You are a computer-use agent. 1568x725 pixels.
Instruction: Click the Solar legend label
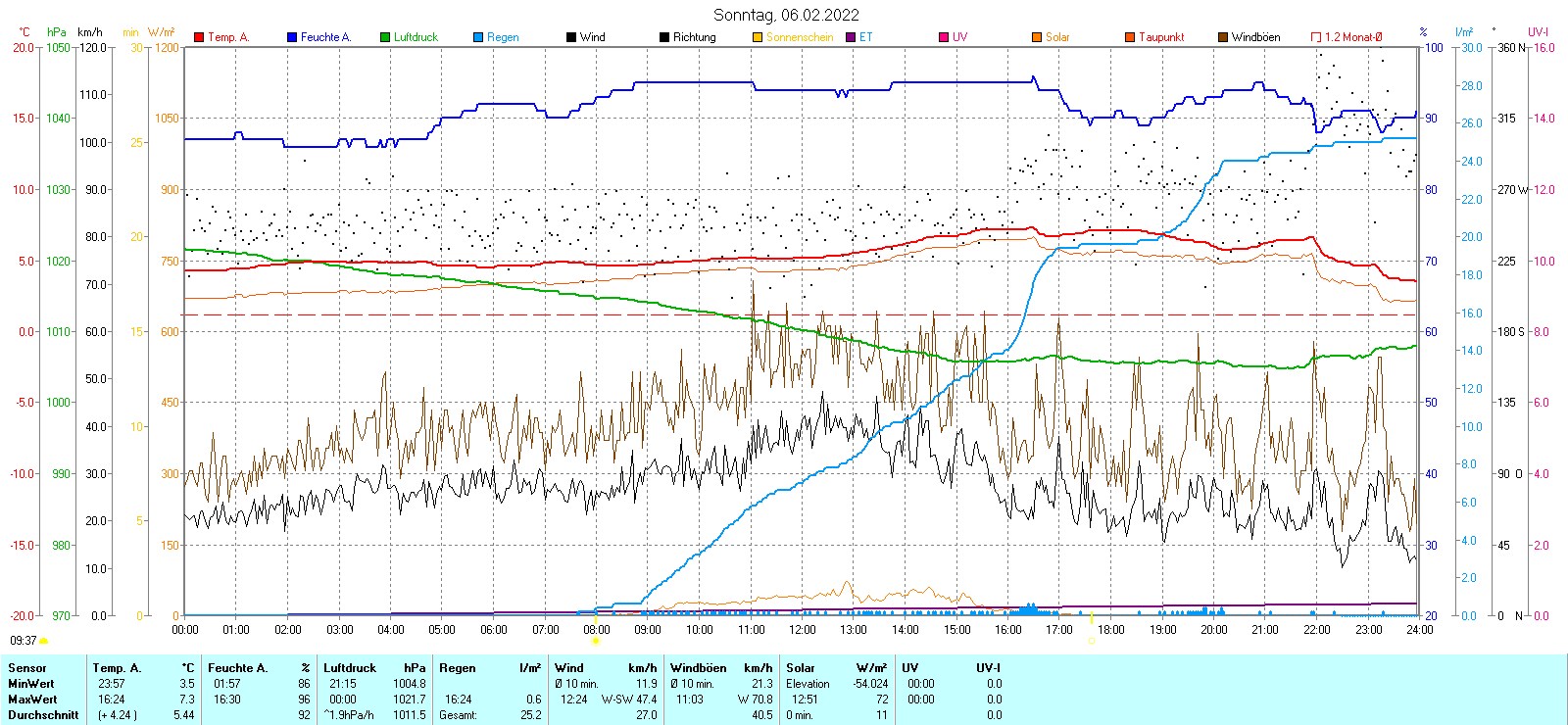tap(1057, 37)
